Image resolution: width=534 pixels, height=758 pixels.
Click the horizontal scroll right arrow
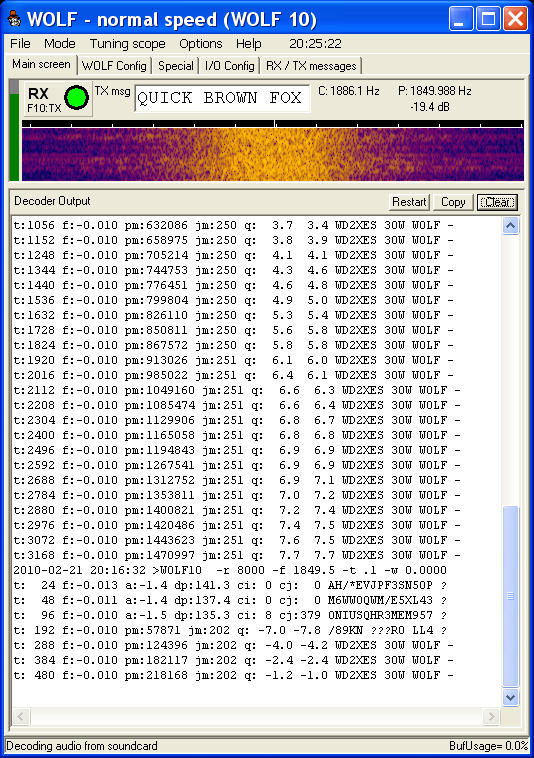[491, 716]
